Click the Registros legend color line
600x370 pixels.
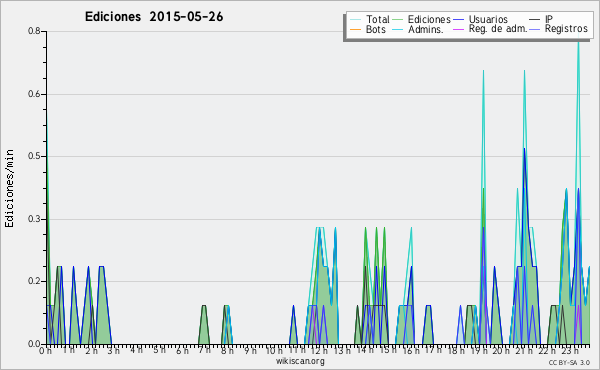click(x=535, y=29)
